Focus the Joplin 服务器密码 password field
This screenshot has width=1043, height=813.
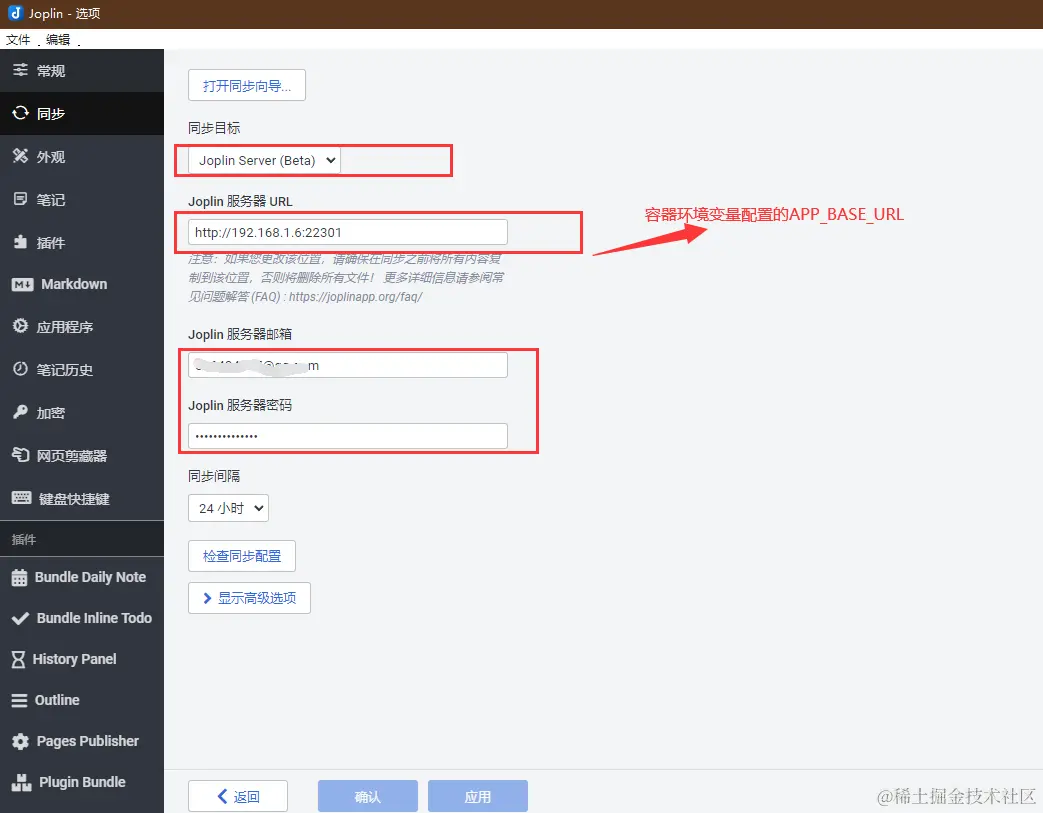click(348, 436)
